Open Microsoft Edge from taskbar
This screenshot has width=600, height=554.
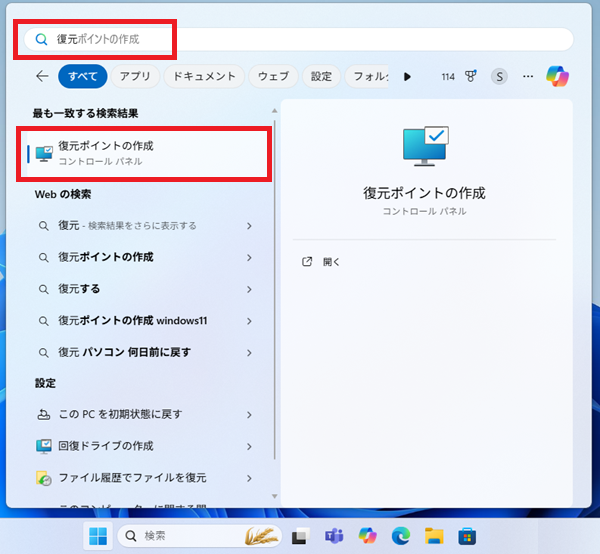(401, 536)
